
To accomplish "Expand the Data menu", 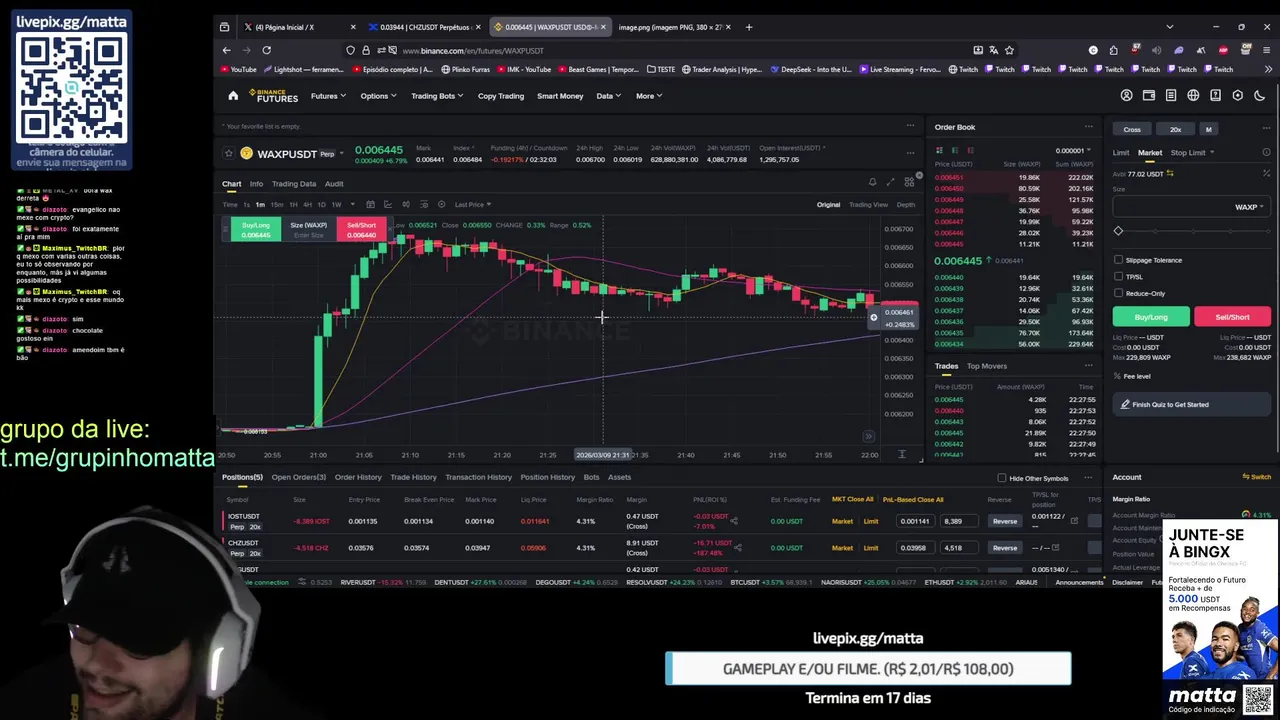I will click(x=608, y=96).
